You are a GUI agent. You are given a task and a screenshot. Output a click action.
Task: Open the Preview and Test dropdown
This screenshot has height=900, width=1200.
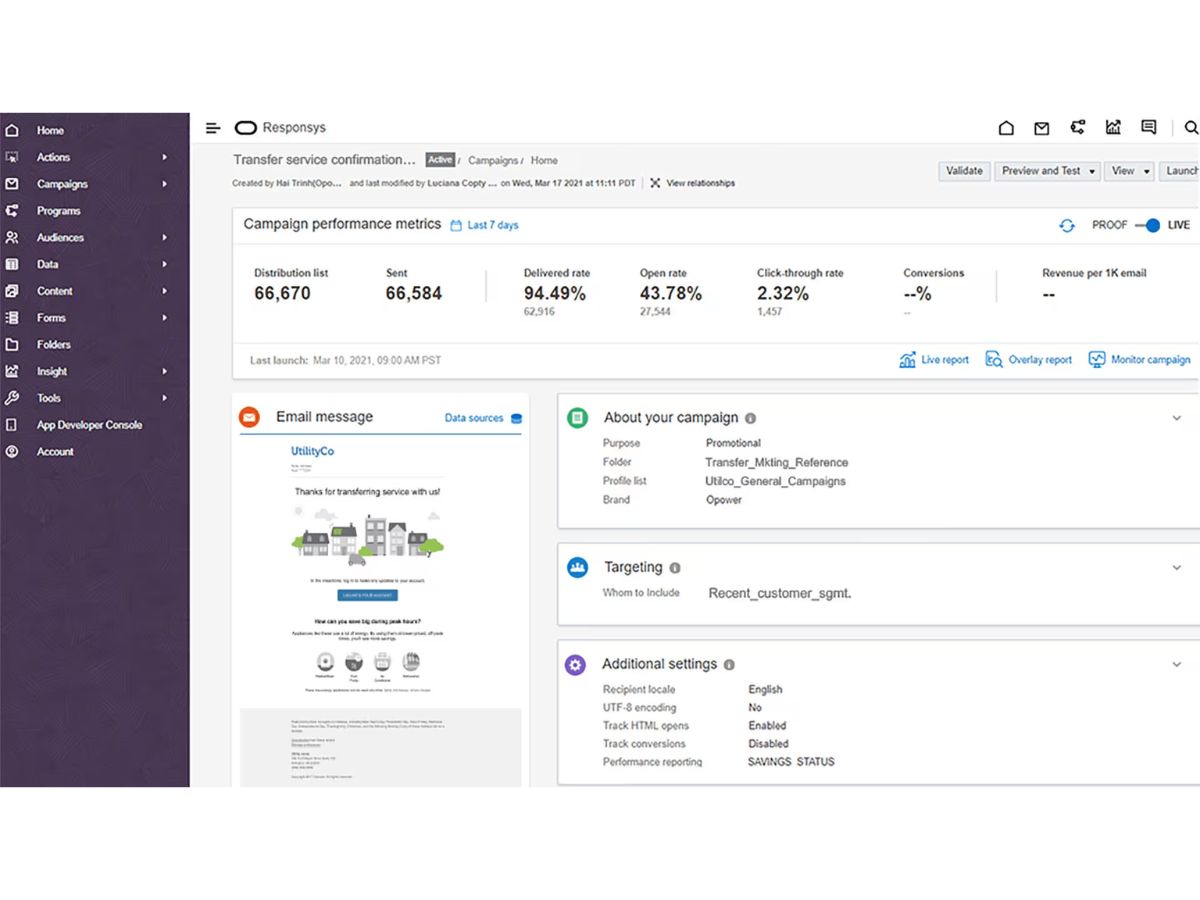[x=1048, y=171]
